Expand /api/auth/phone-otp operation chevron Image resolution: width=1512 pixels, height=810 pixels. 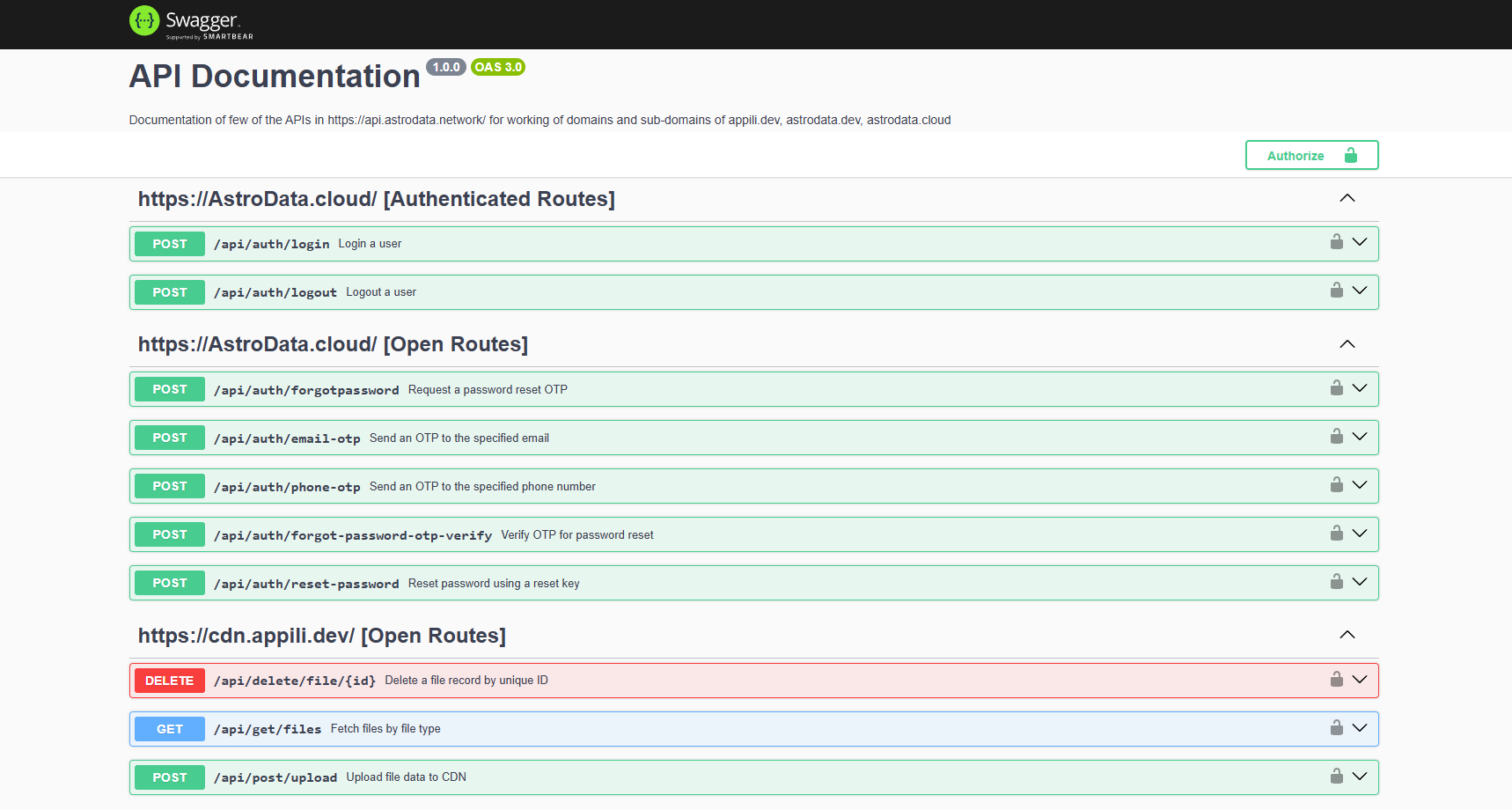click(1360, 485)
